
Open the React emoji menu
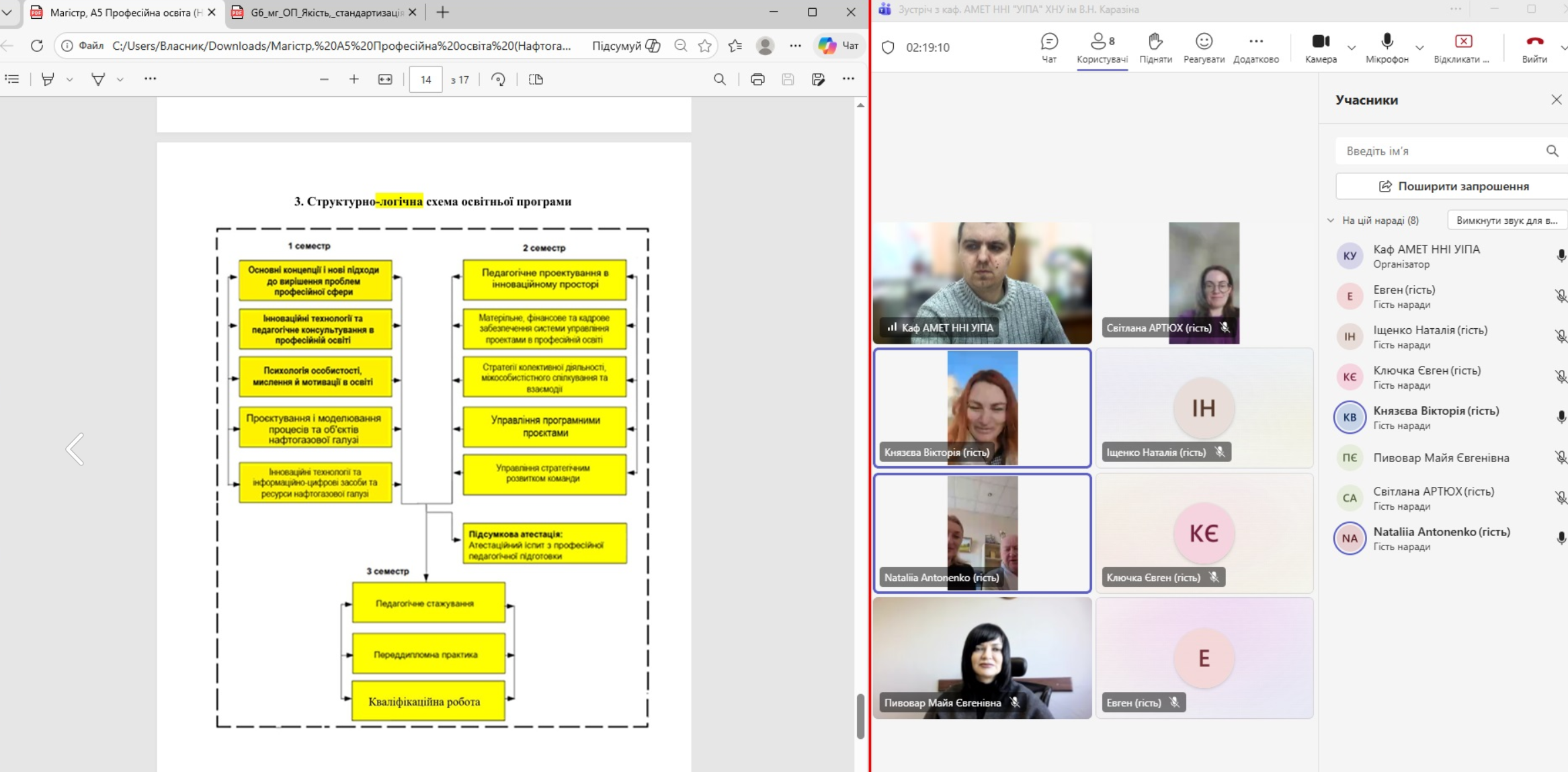click(1203, 47)
